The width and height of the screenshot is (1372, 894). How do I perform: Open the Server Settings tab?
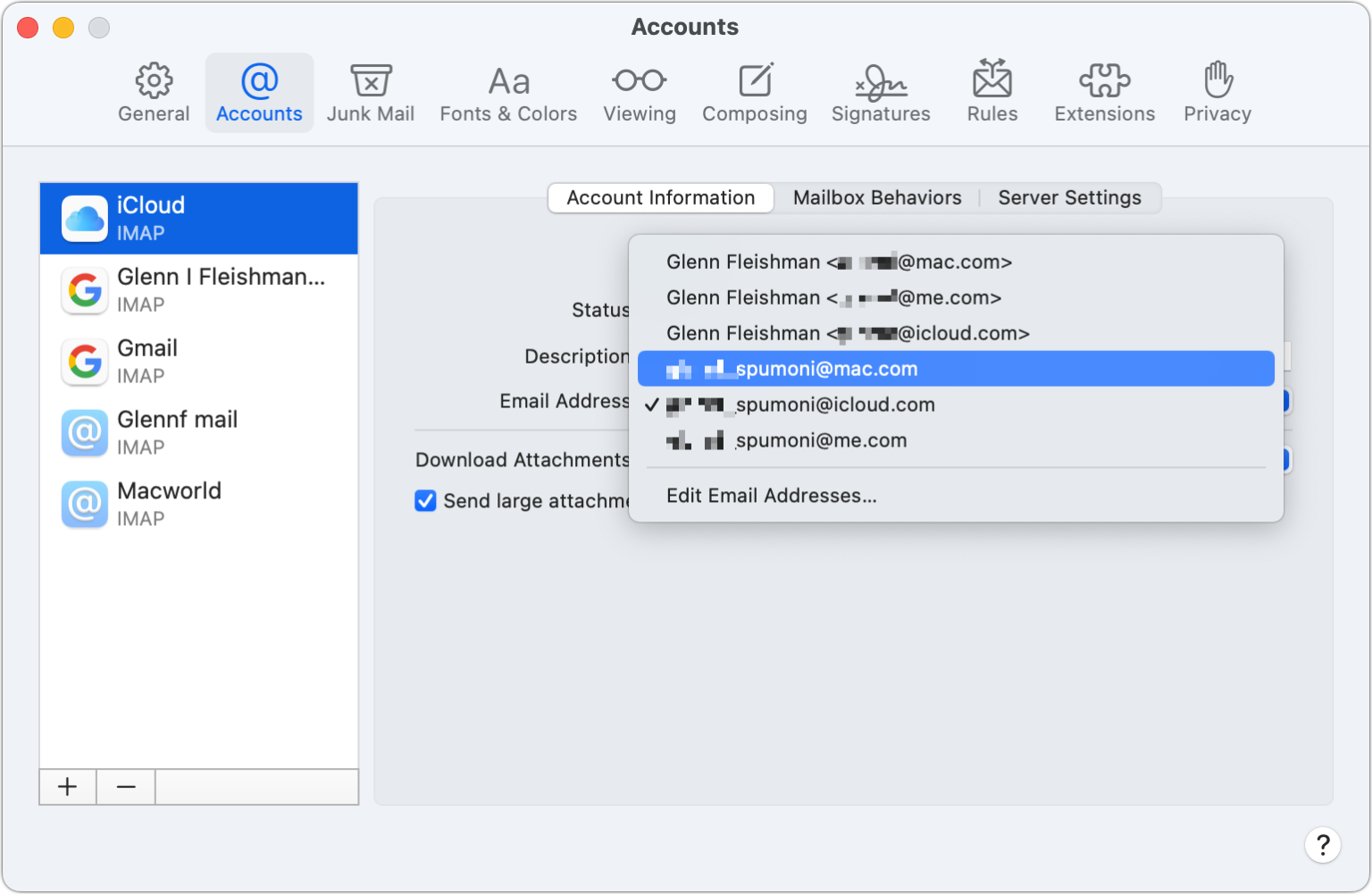point(1069,197)
